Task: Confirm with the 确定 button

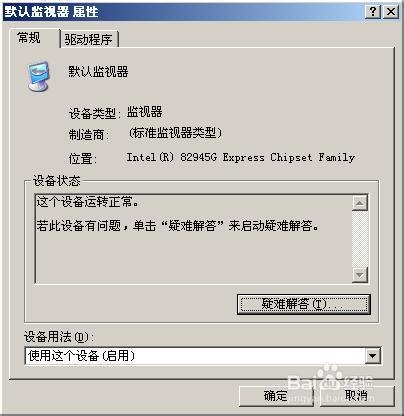Action: click(276, 396)
